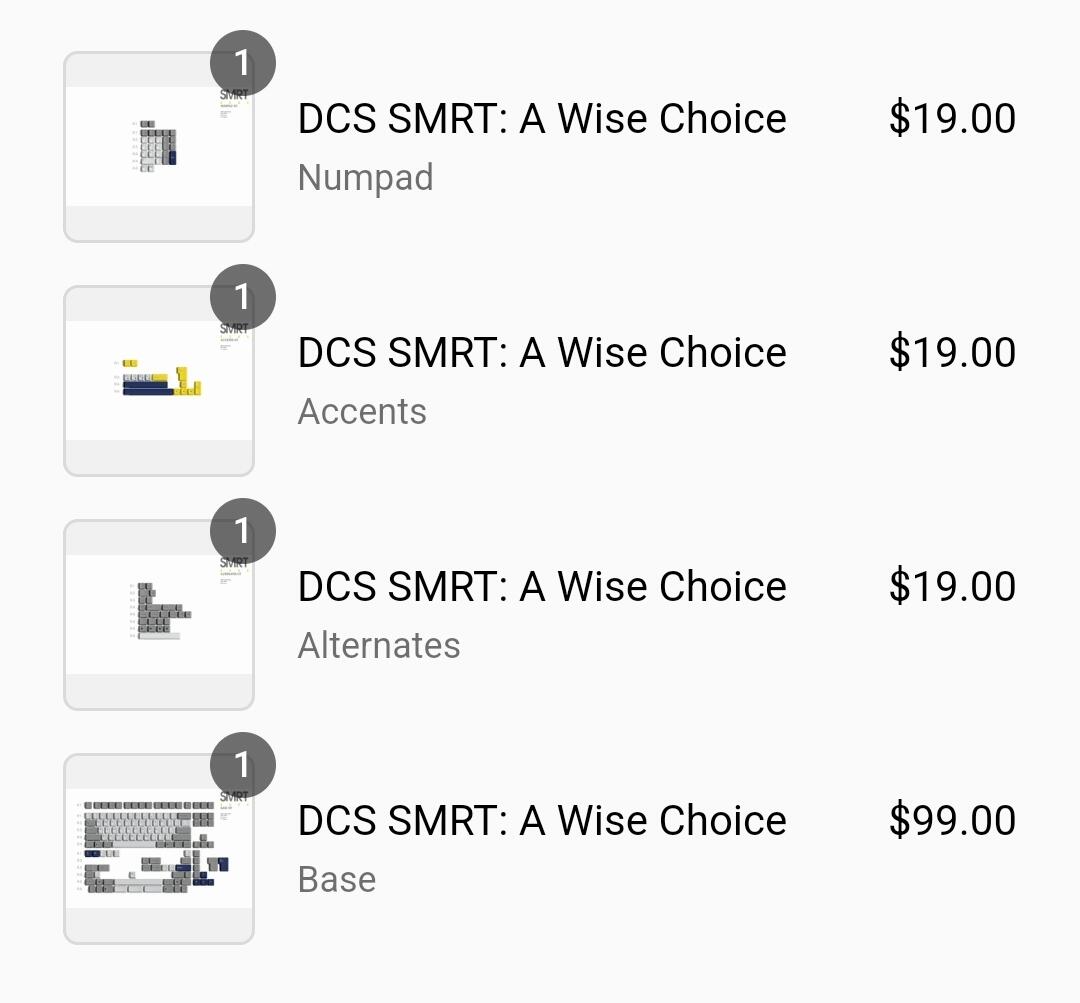This screenshot has height=1003, width=1080.
Task: Click the quantity badge on Alternates item
Action: [242, 532]
